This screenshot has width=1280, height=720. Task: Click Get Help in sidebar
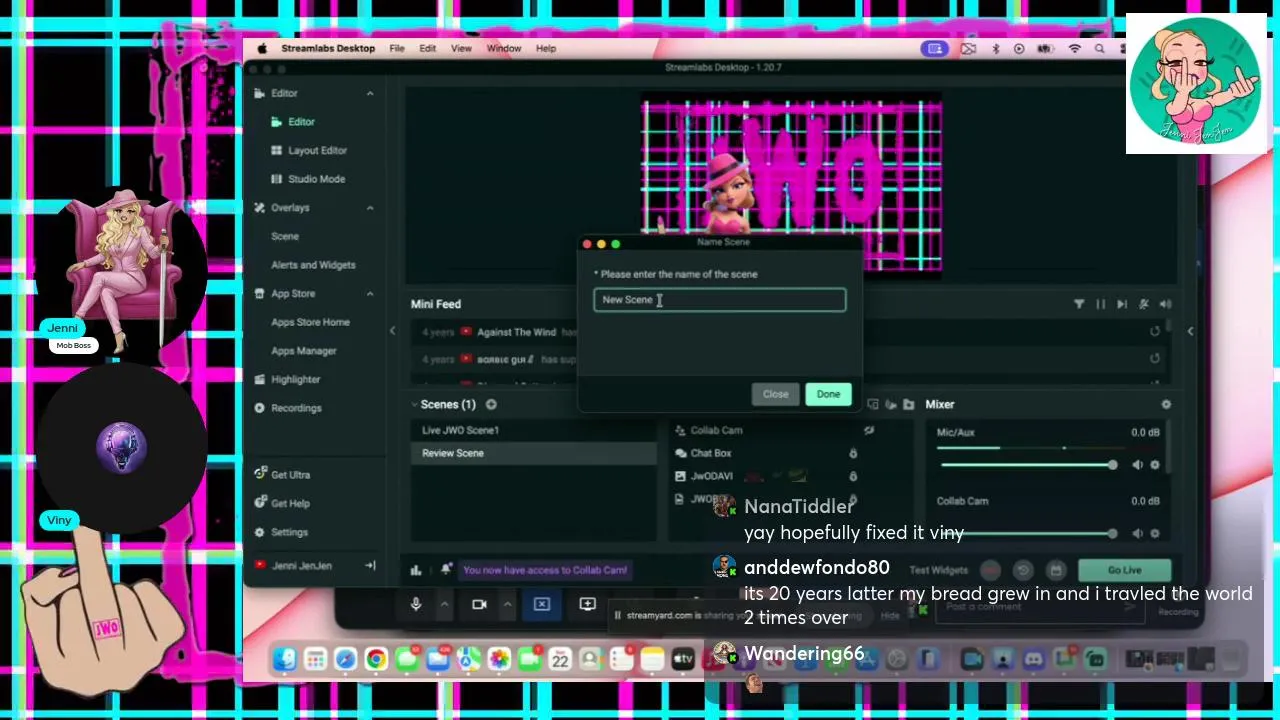[290, 503]
